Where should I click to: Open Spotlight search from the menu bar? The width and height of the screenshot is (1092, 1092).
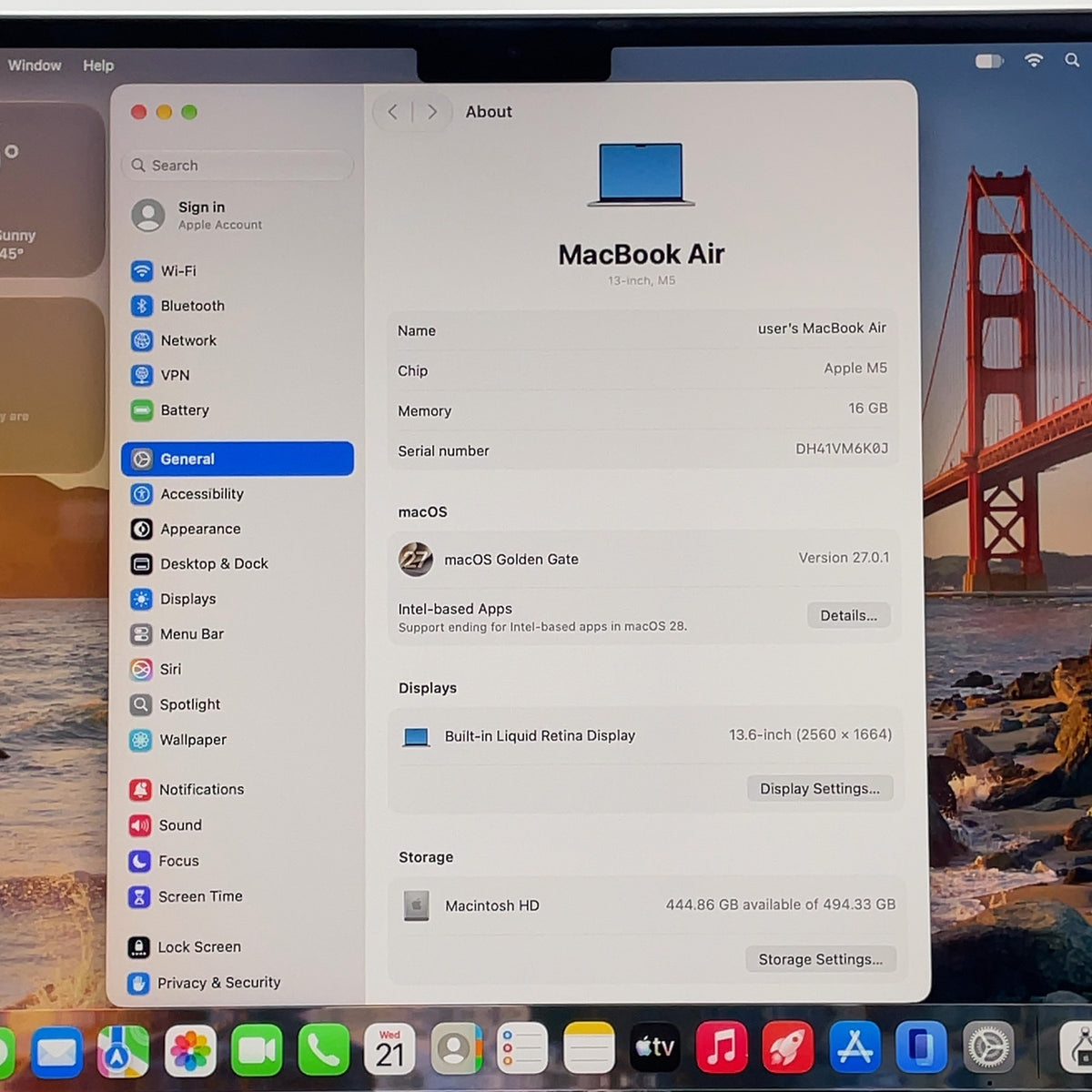[1072, 60]
